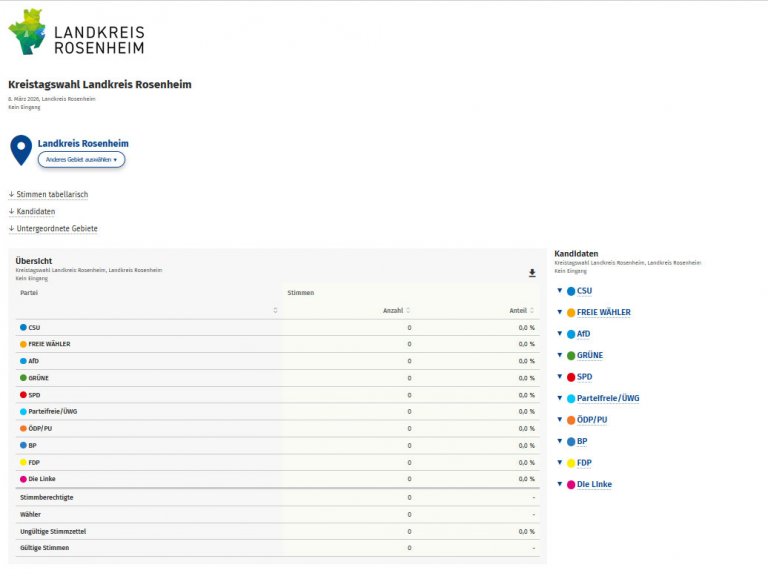Sort table by Anteil column
Viewport: 768px width, 576px height.
point(532,311)
